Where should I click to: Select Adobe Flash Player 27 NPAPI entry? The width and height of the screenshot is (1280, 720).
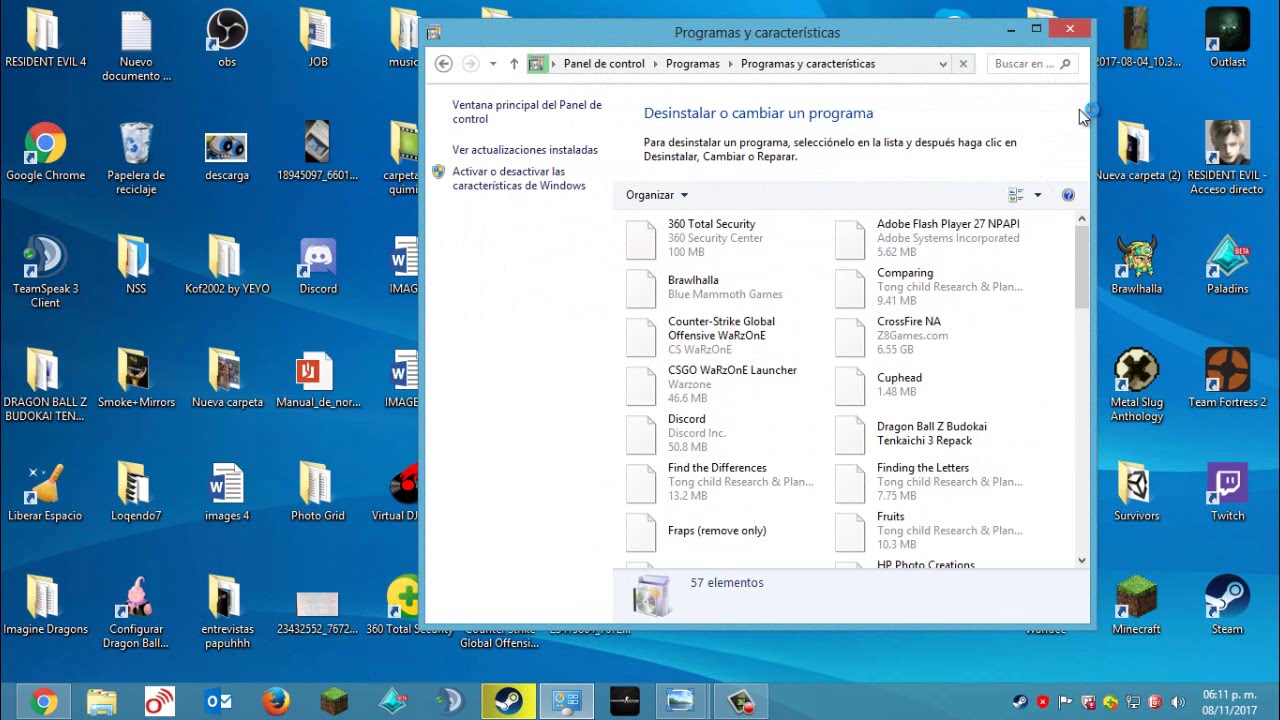(935, 238)
